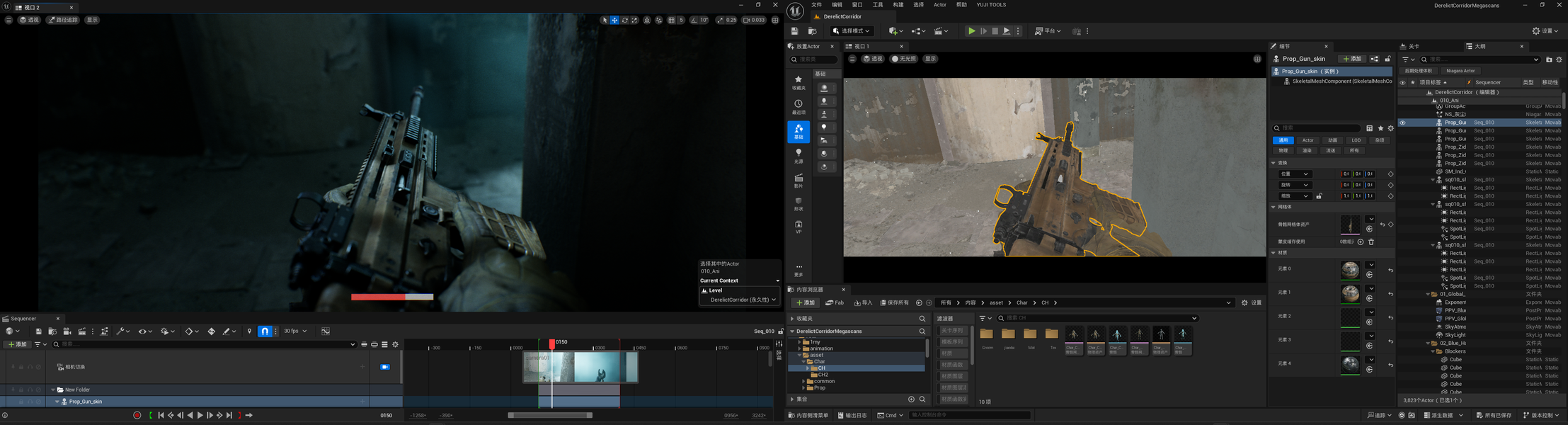Save the sequence with the Sequencer save icon
1568x425 pixels.
point(39,331)
